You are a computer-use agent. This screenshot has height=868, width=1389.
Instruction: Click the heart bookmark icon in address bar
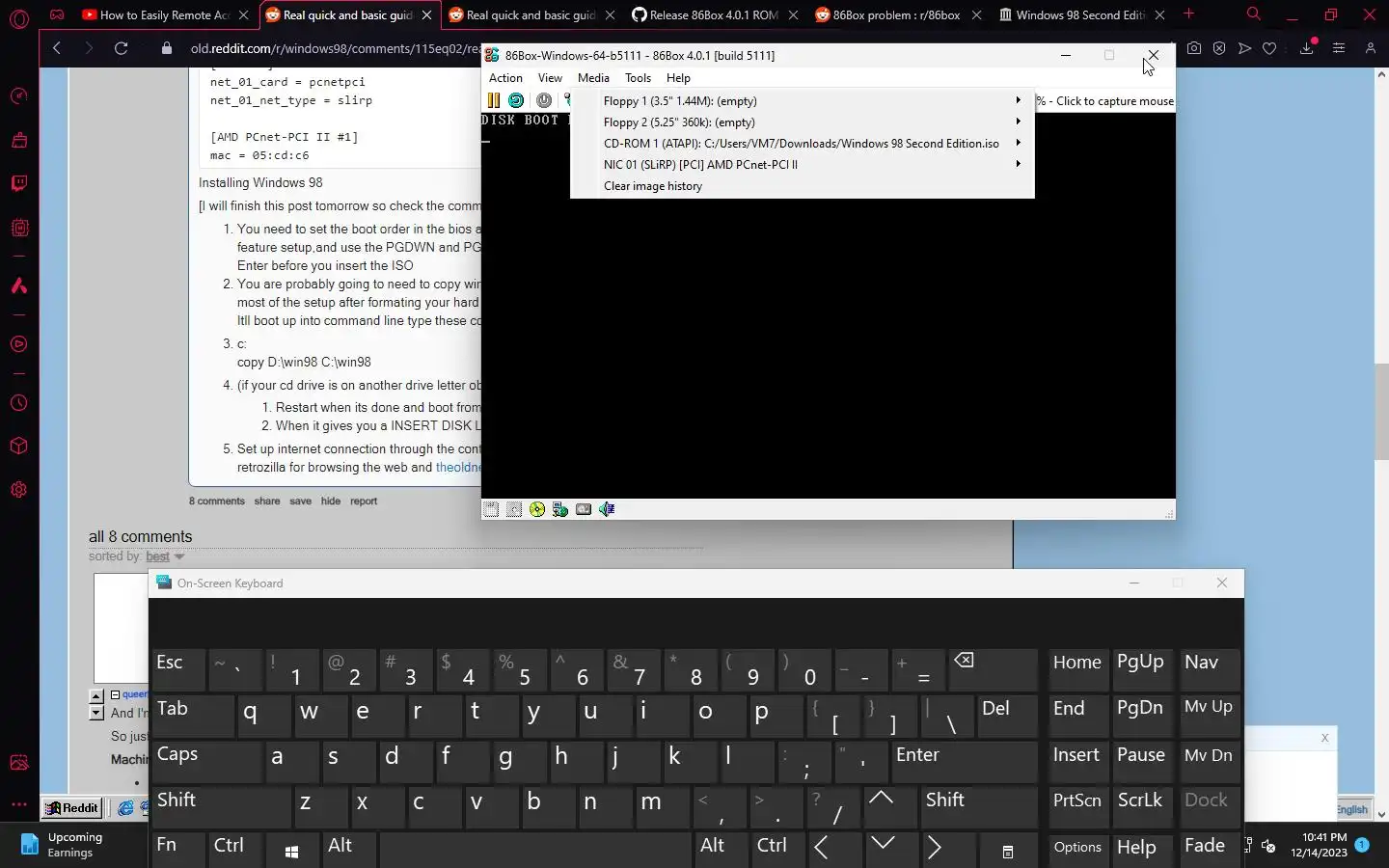1269,48
